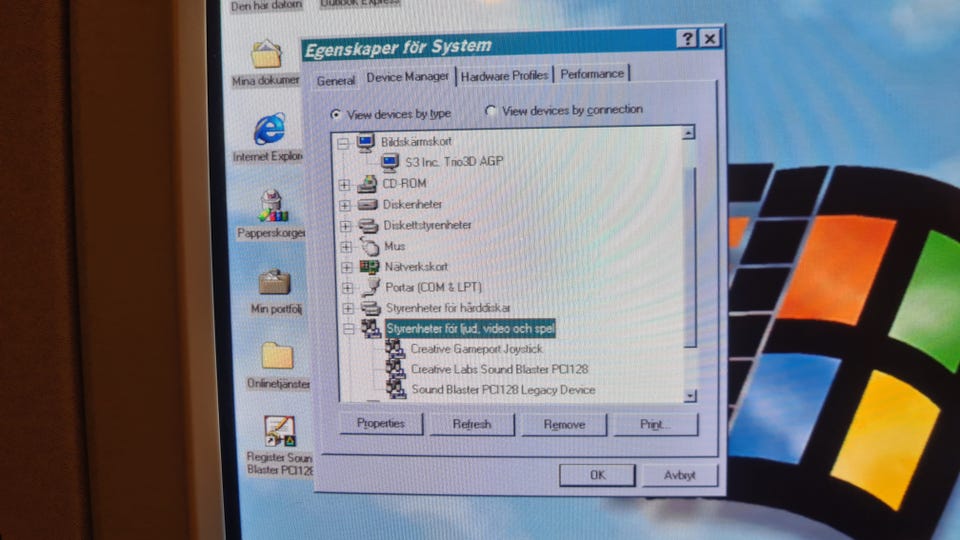The width and height of the screenshot is (960, 540).
Task: Select the Diskettstyrenheter controller icon
Action: pyautogui.click(x=368, y=225)
